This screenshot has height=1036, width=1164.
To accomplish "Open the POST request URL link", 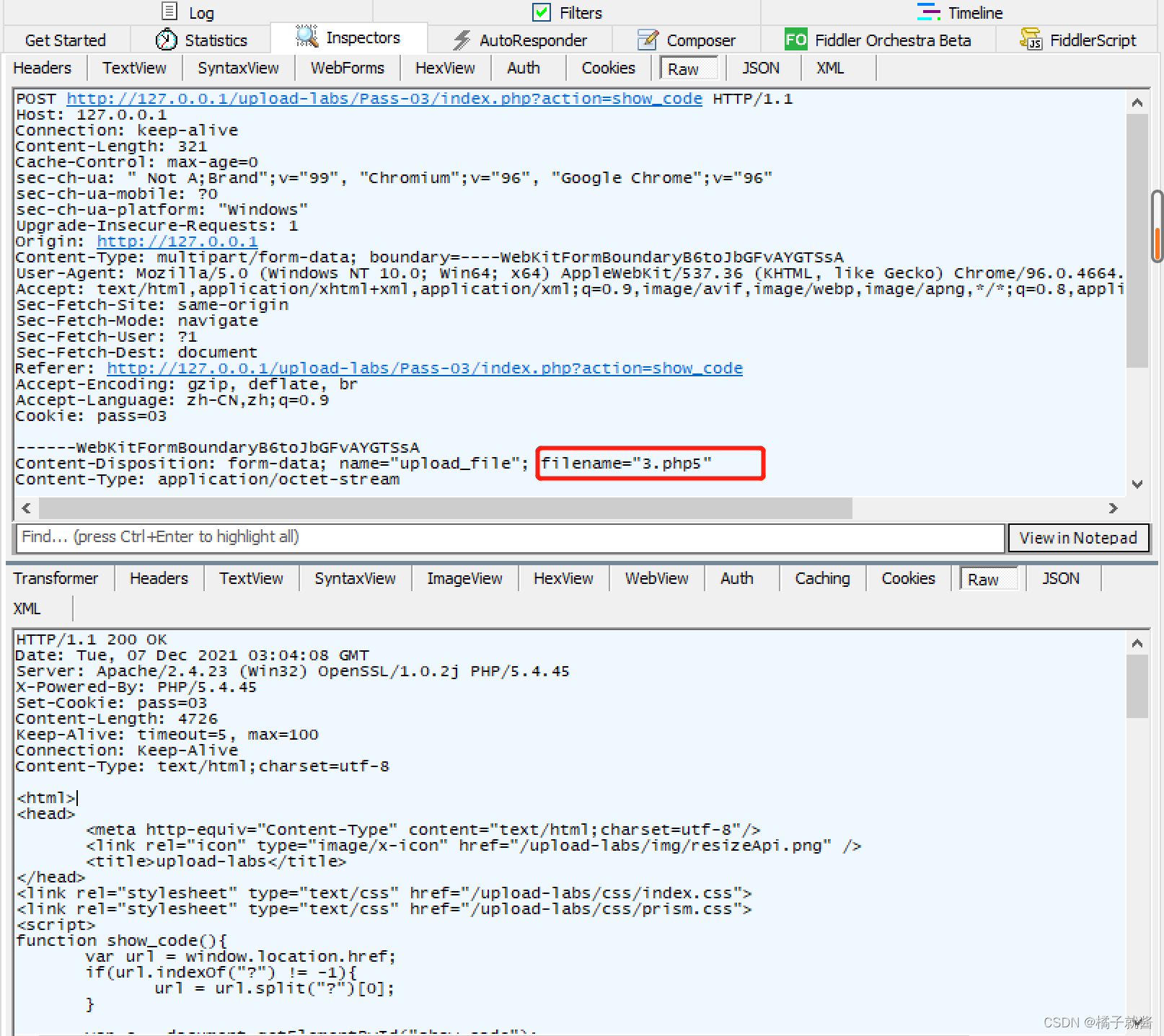I will pos(384,98).
